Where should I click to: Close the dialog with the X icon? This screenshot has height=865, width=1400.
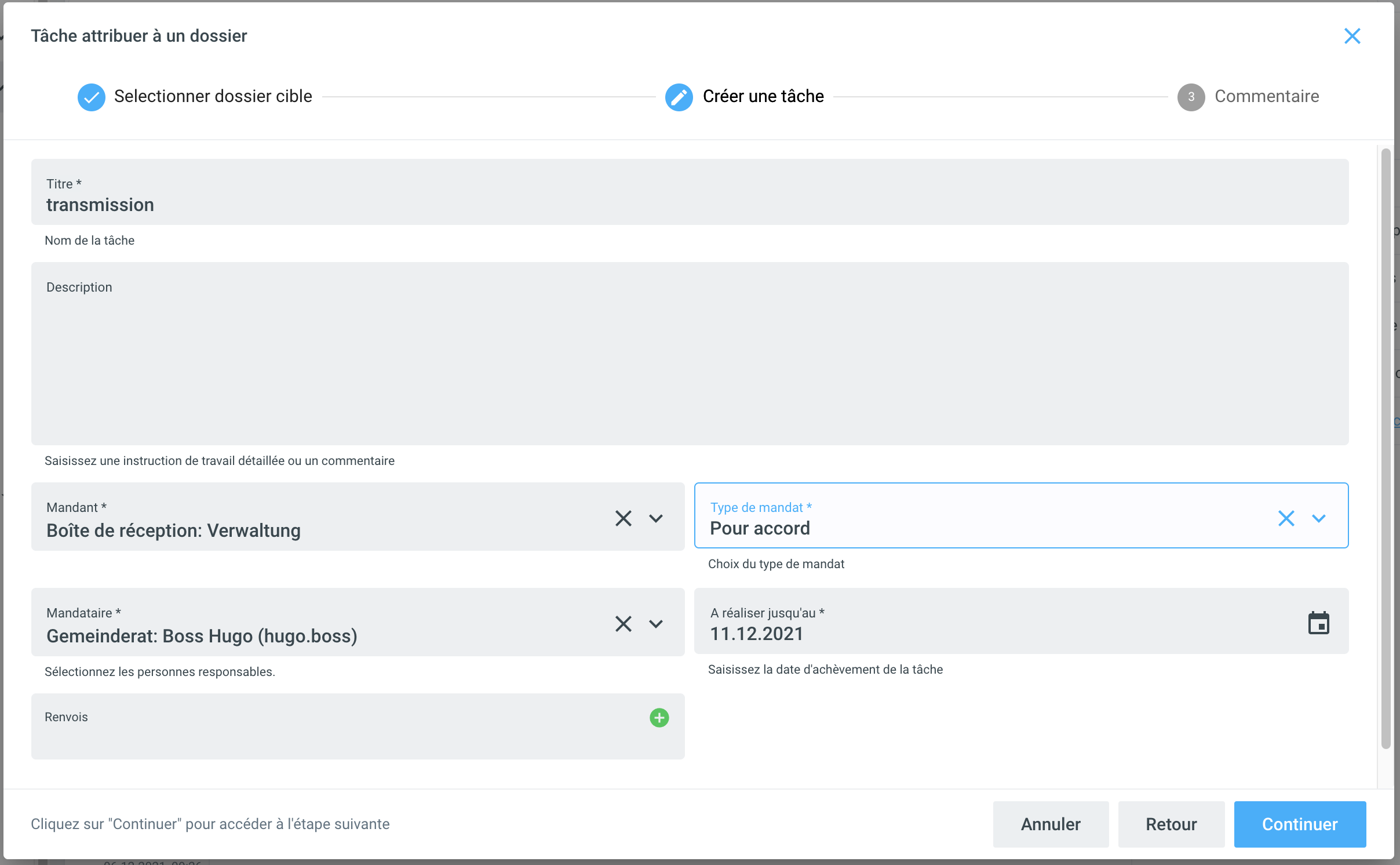[1352, 36]
